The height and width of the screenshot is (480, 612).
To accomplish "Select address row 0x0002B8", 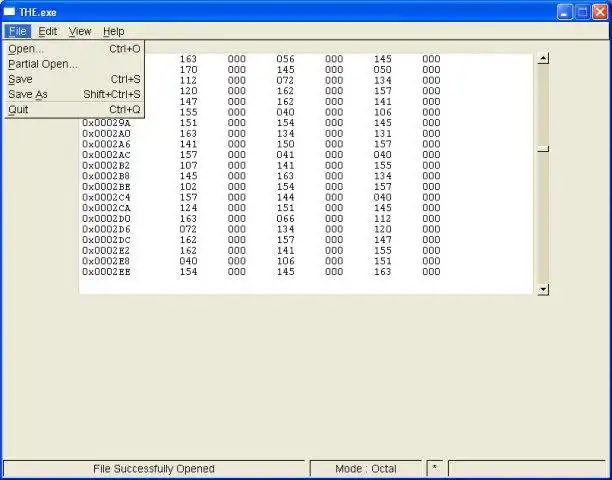I will [x=106, y=176].
